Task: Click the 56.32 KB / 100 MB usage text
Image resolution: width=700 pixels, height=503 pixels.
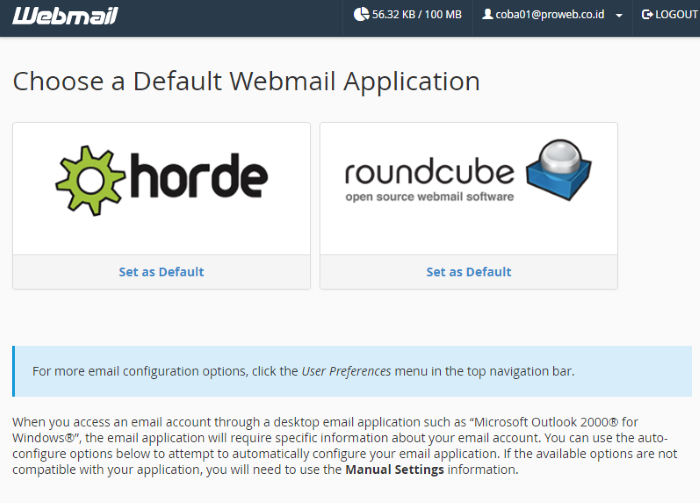Action: point(417,15)
